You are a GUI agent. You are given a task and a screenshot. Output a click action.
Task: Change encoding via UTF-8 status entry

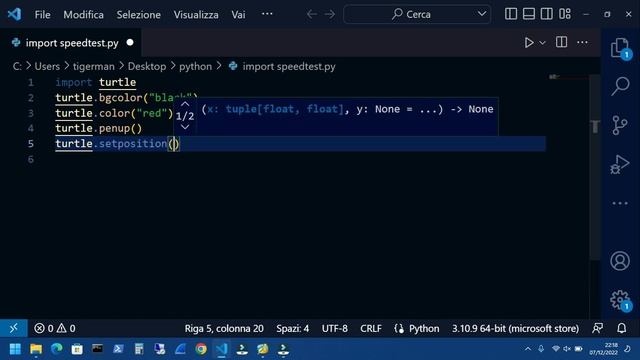(334, 329)
